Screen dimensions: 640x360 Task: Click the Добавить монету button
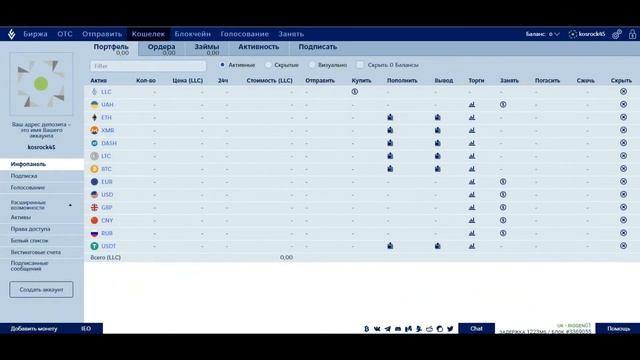click(34, 329)
